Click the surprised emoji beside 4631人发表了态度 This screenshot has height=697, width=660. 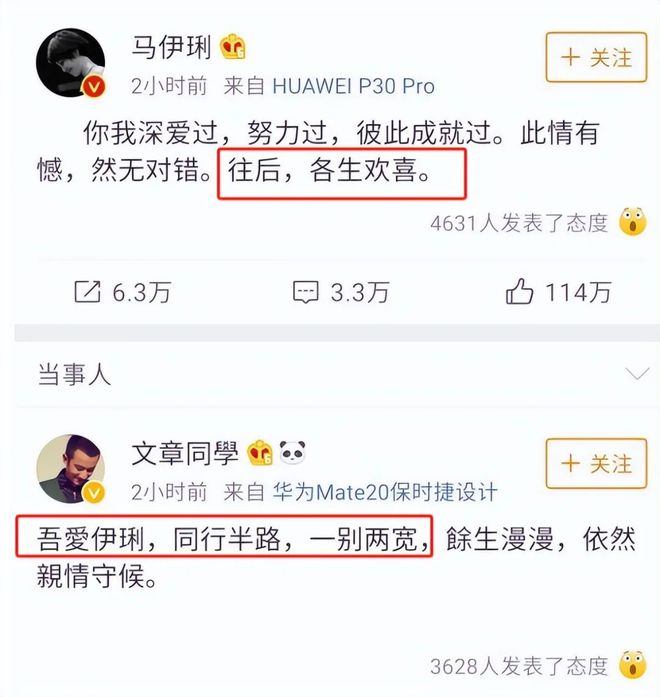point(633,221)
